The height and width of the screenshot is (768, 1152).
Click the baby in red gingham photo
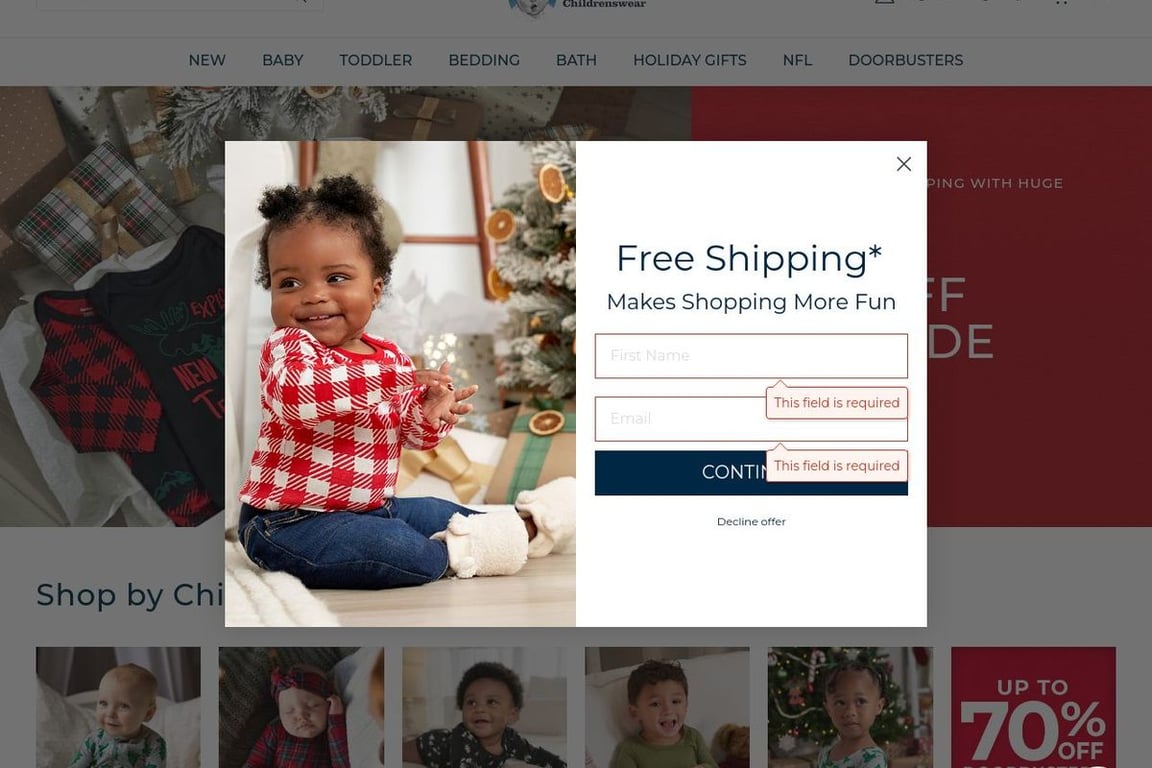point(400,384)
